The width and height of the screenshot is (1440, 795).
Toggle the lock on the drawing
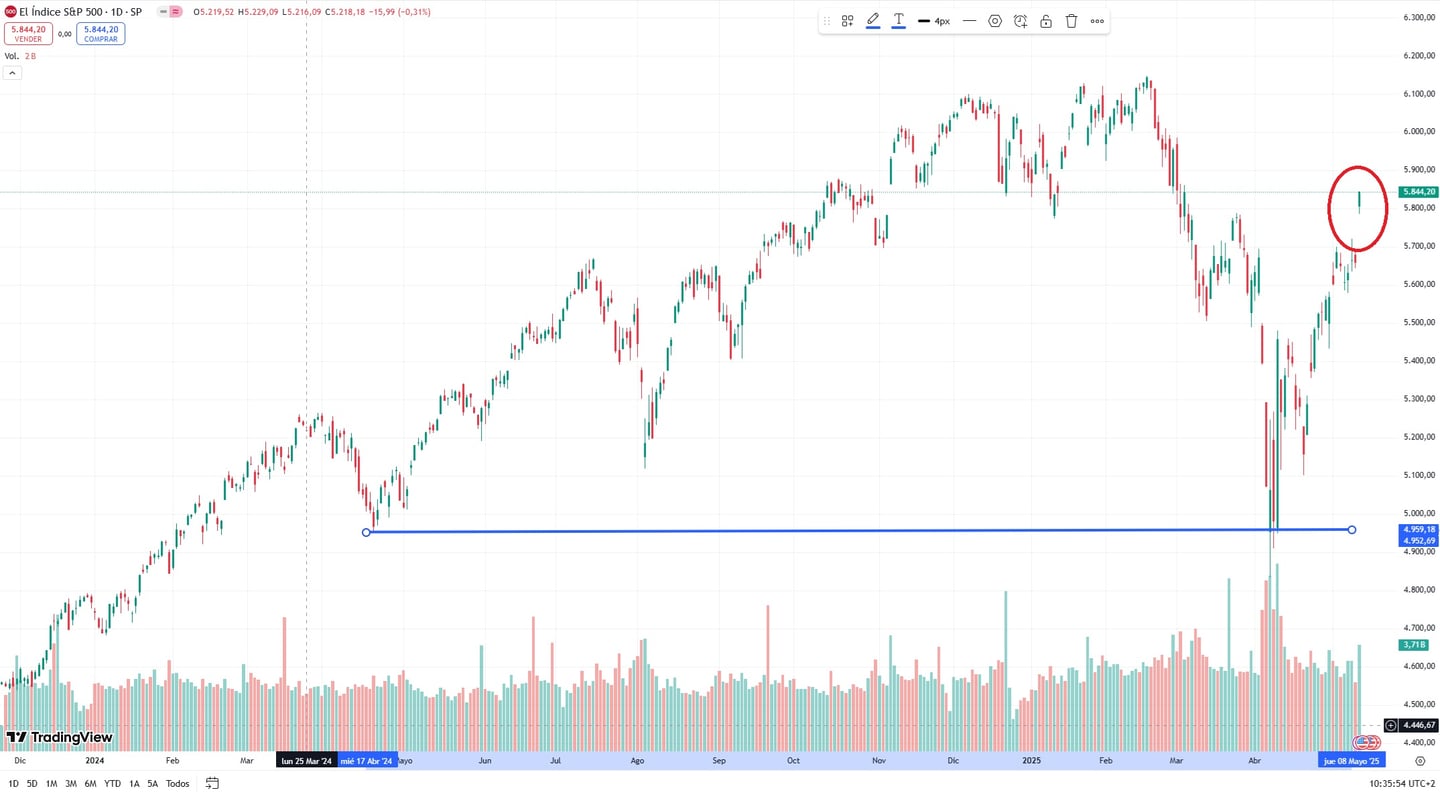1046,21
